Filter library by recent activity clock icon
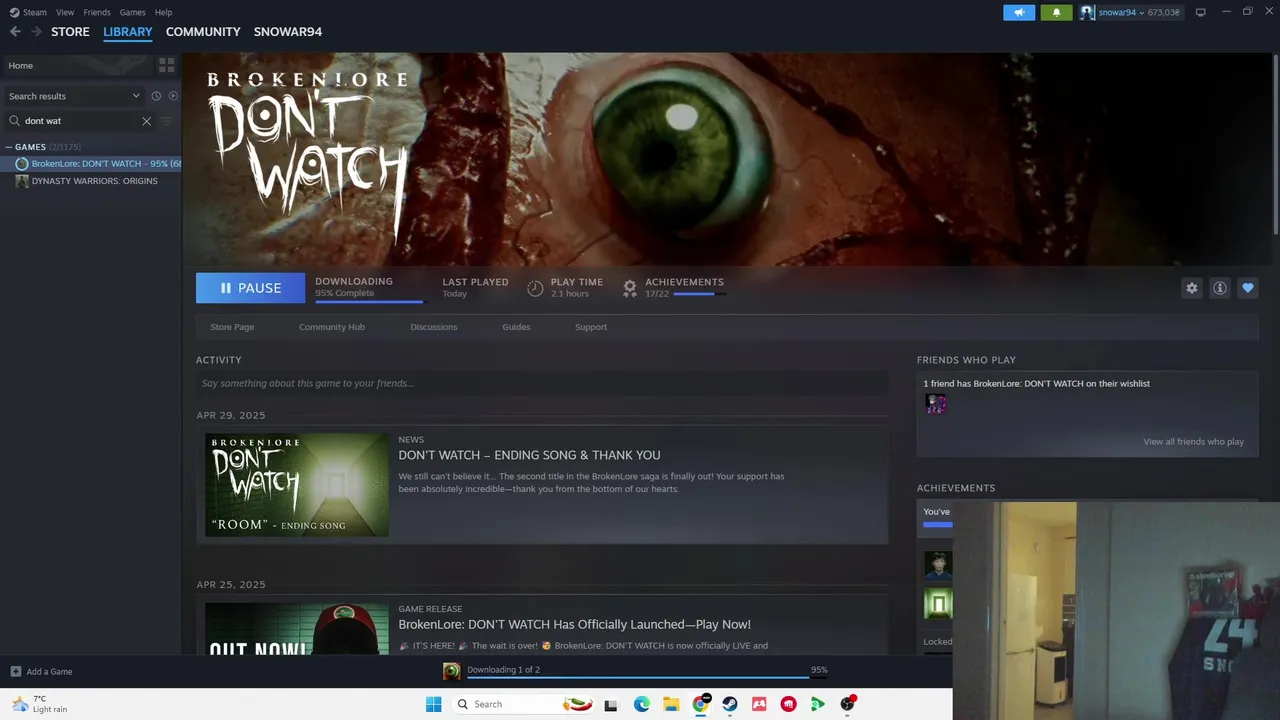1280x720 pixels. 156,96
